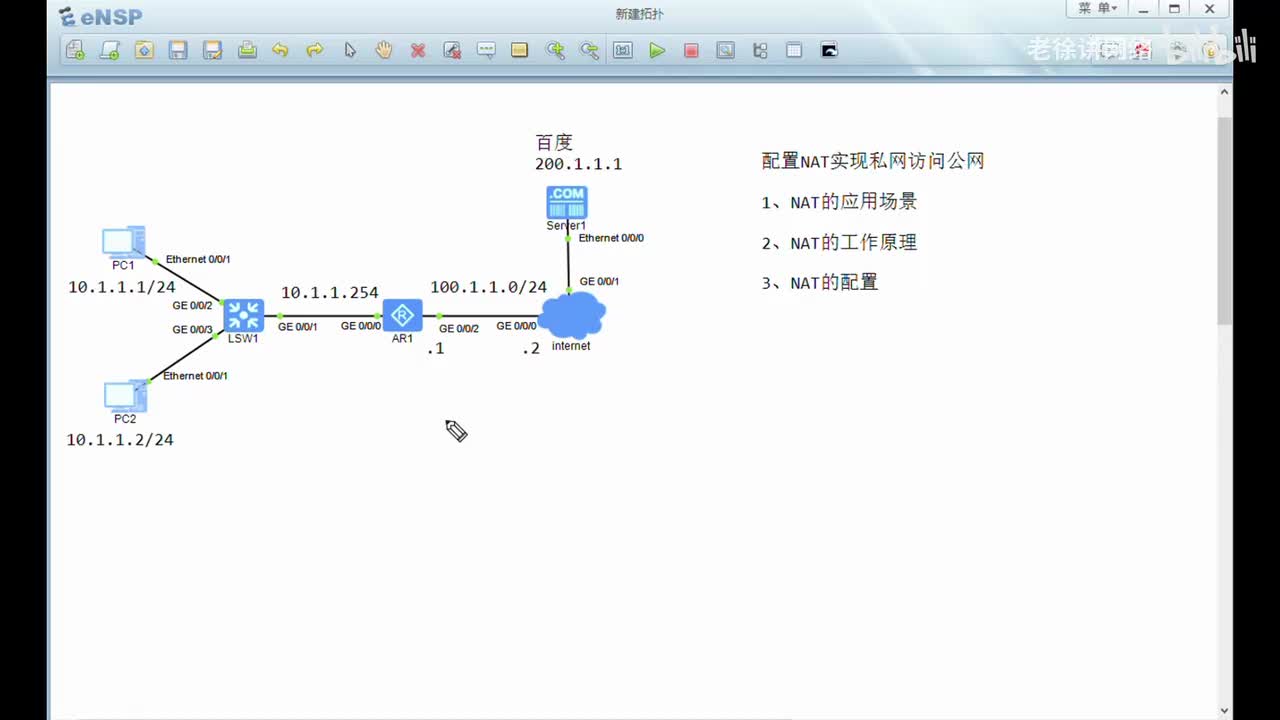Redo the last undone action
This screenshot has height=720, width=1280.
314,50
